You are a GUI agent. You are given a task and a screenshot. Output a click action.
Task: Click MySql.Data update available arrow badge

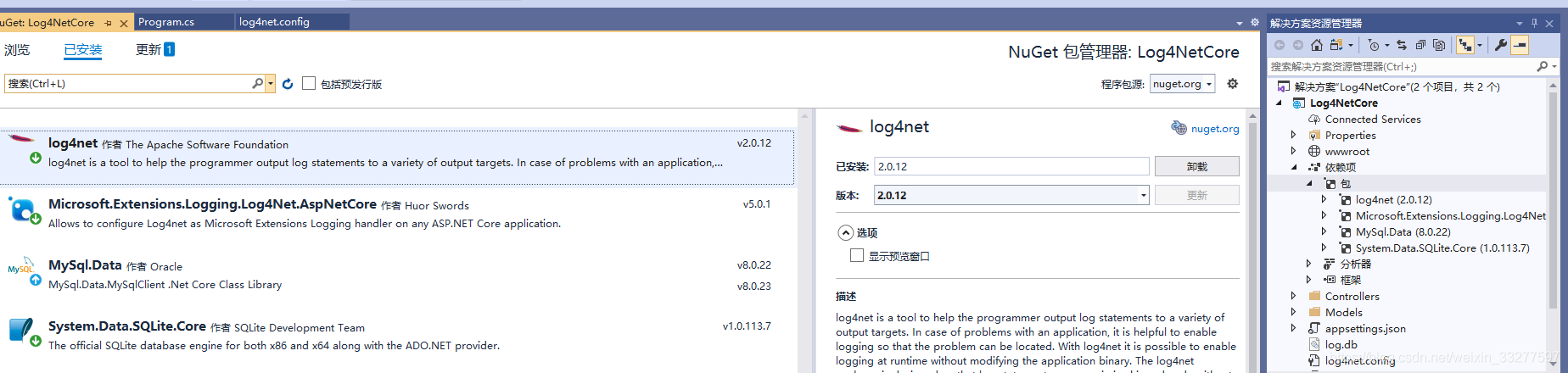coord(36,280)
